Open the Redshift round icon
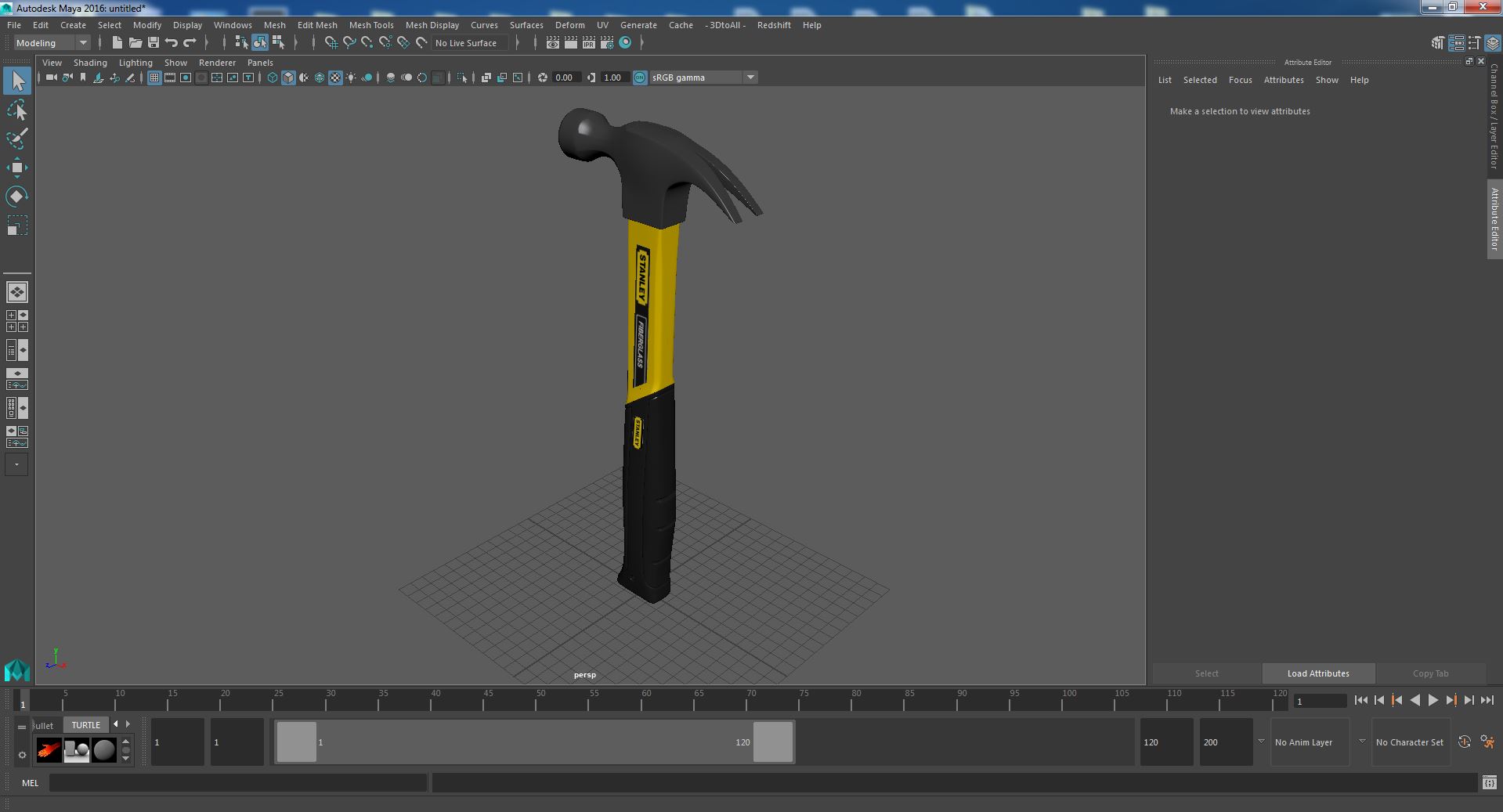 tap(625, 43)
